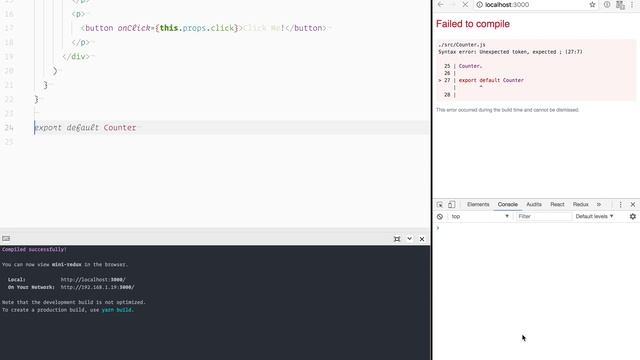Screen dimensions: 640x360
Task: Select the Console tab
Action: click(x=507, y=204)
